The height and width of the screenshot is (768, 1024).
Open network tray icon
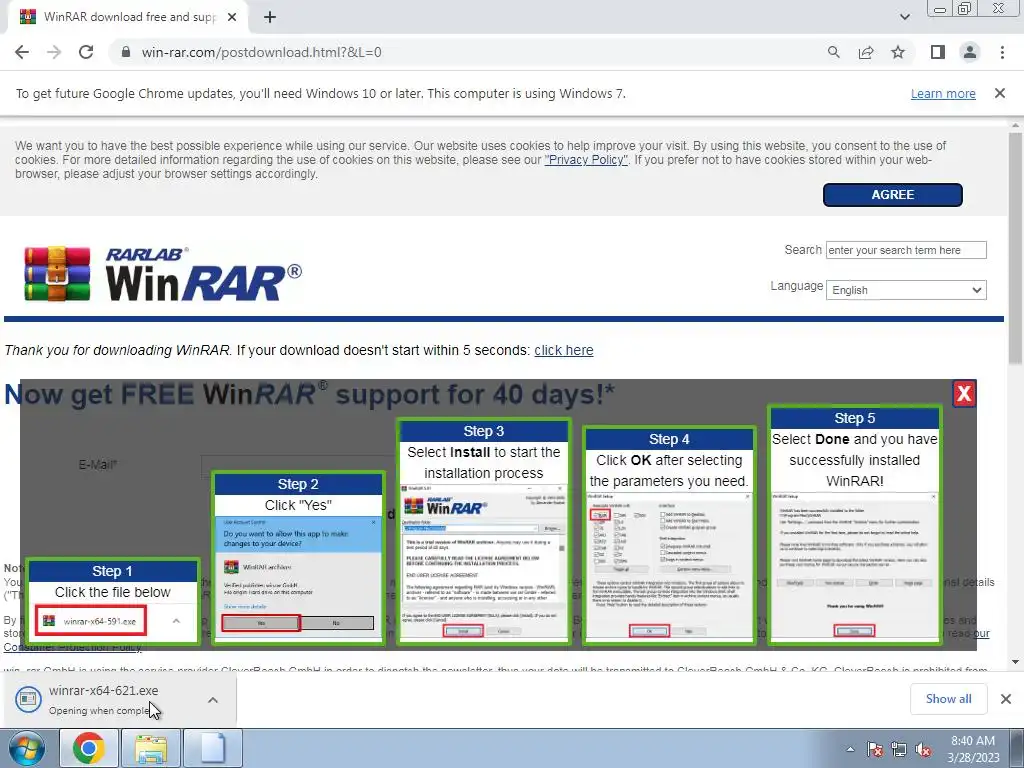click(x=899, y=749)
